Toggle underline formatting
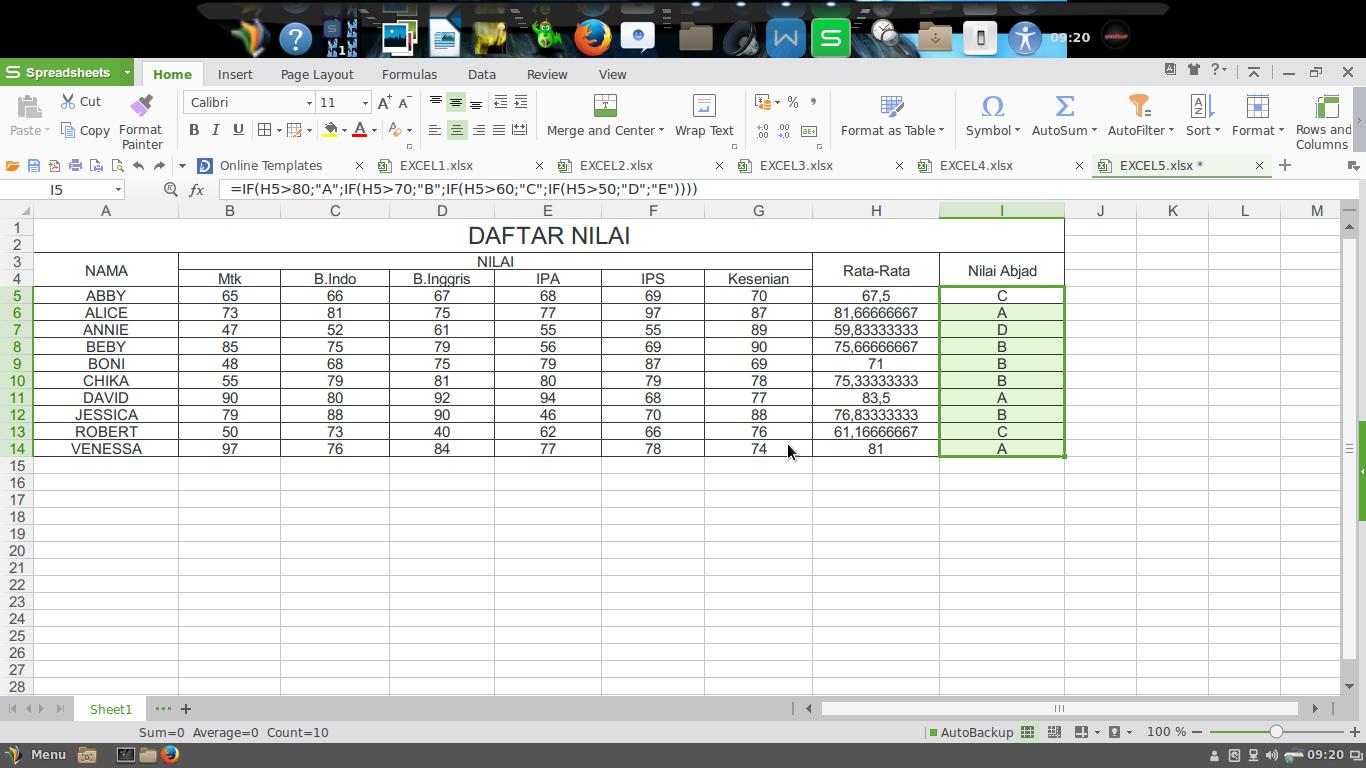This screenshot has width=1366, height=768. [237, 130]
